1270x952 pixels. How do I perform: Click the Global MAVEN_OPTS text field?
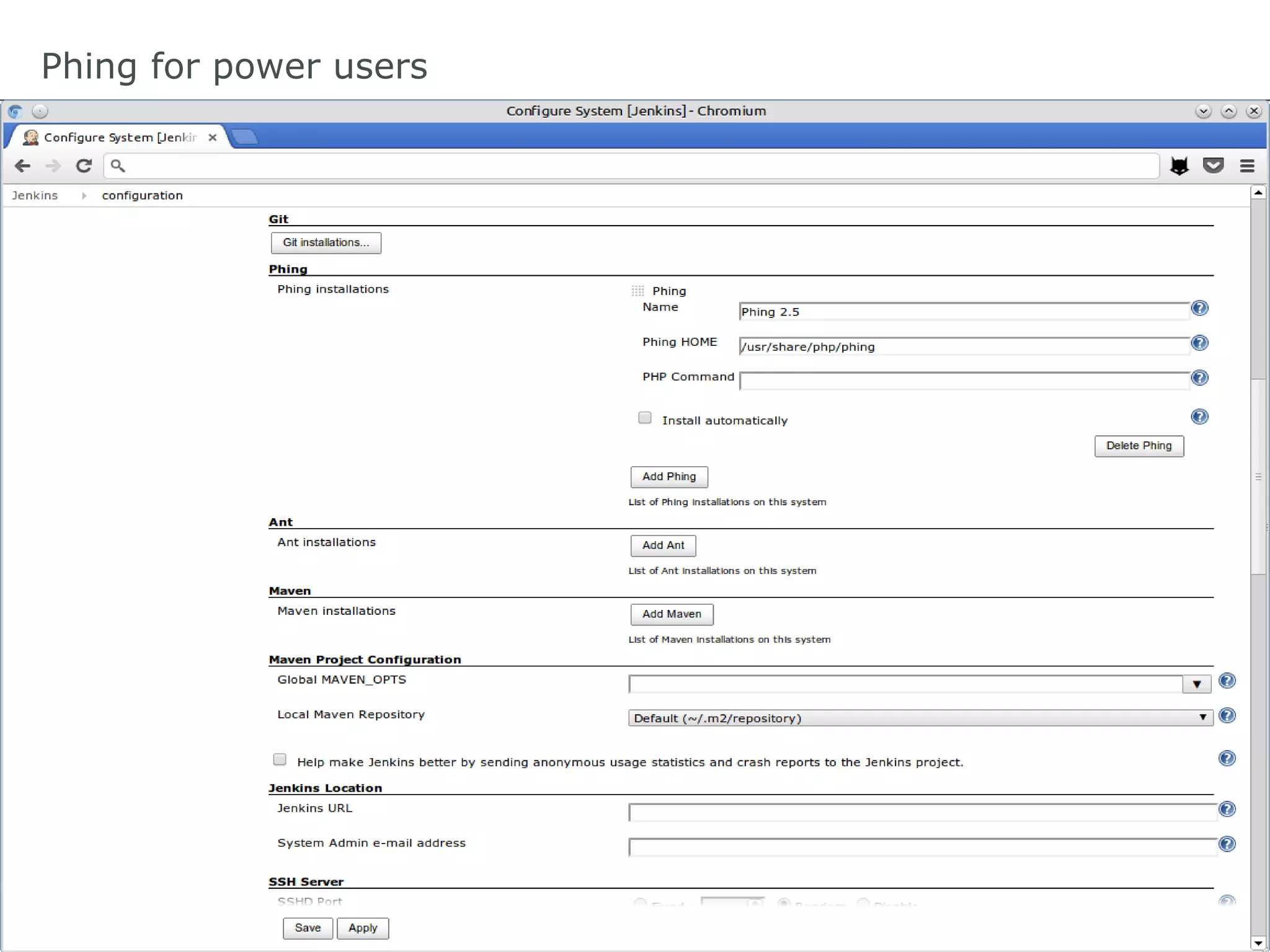tap(905, 684)
